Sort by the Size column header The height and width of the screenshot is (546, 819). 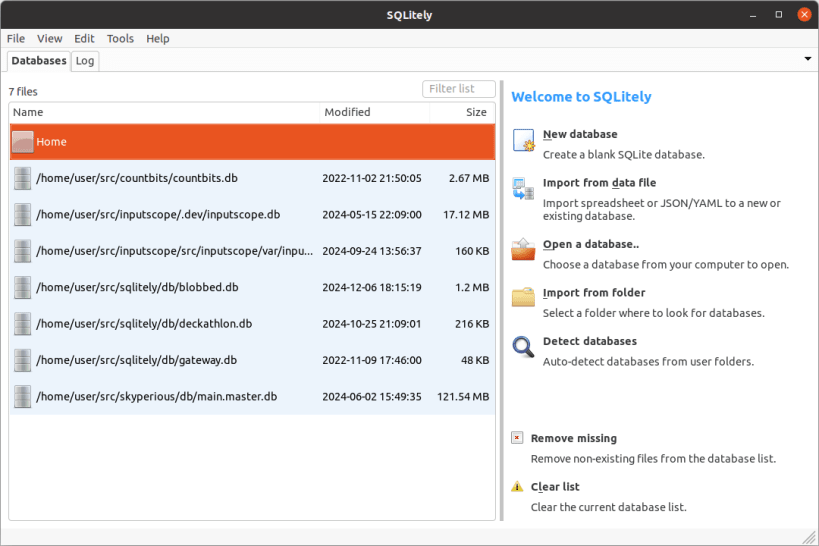coord(462,112)
